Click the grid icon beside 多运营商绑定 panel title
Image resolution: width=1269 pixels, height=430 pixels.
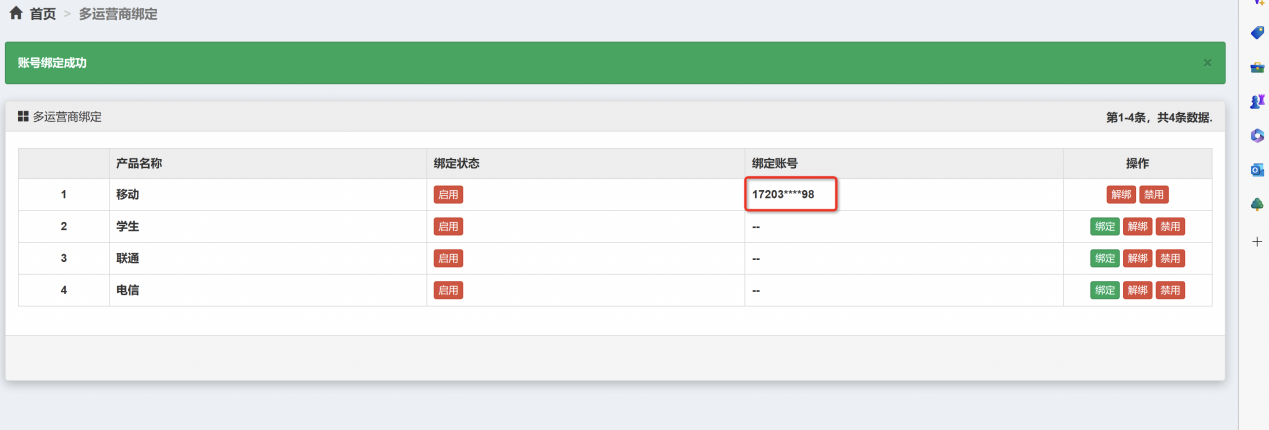[23, 117]
